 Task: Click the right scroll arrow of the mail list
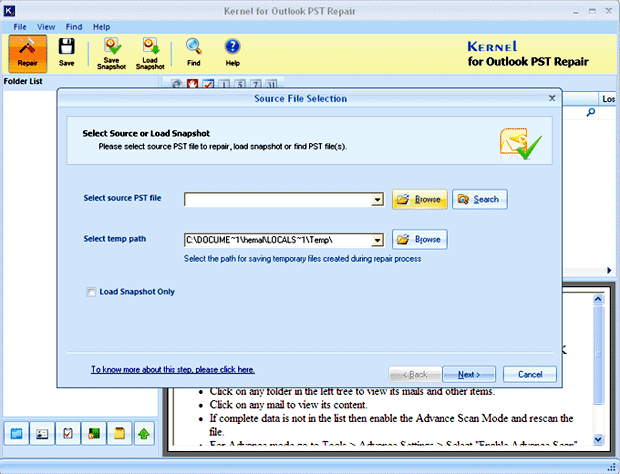point(609,270)
